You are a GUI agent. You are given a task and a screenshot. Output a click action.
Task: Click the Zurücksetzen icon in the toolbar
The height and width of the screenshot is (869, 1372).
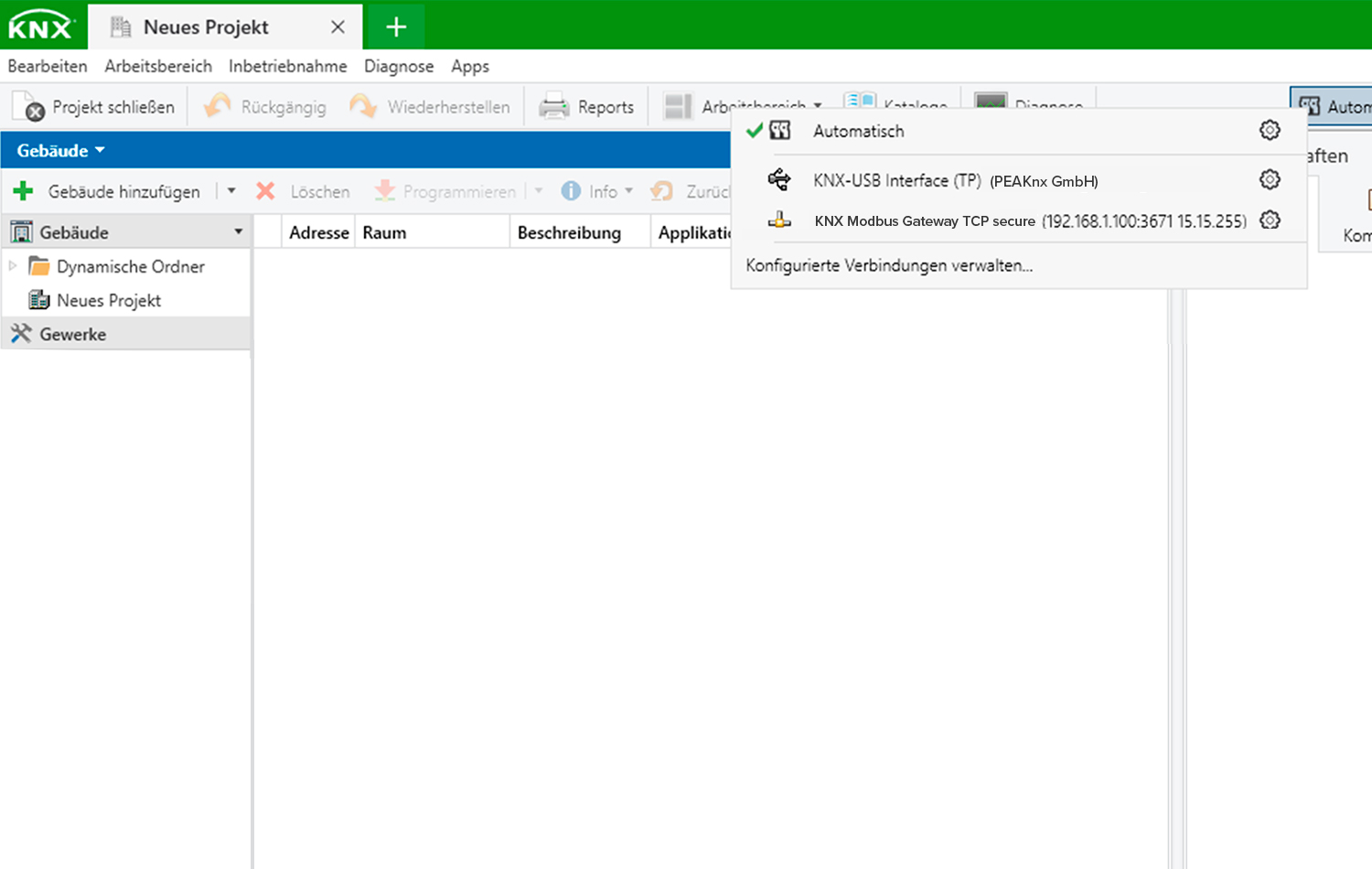pyautogui.click(x=661, y=191)
